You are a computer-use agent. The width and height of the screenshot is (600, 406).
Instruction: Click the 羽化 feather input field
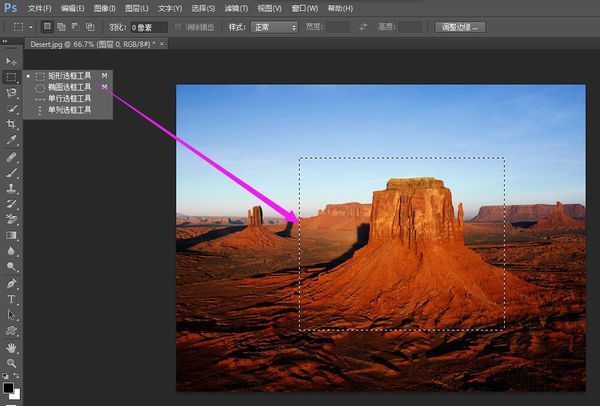pos(149,27)
